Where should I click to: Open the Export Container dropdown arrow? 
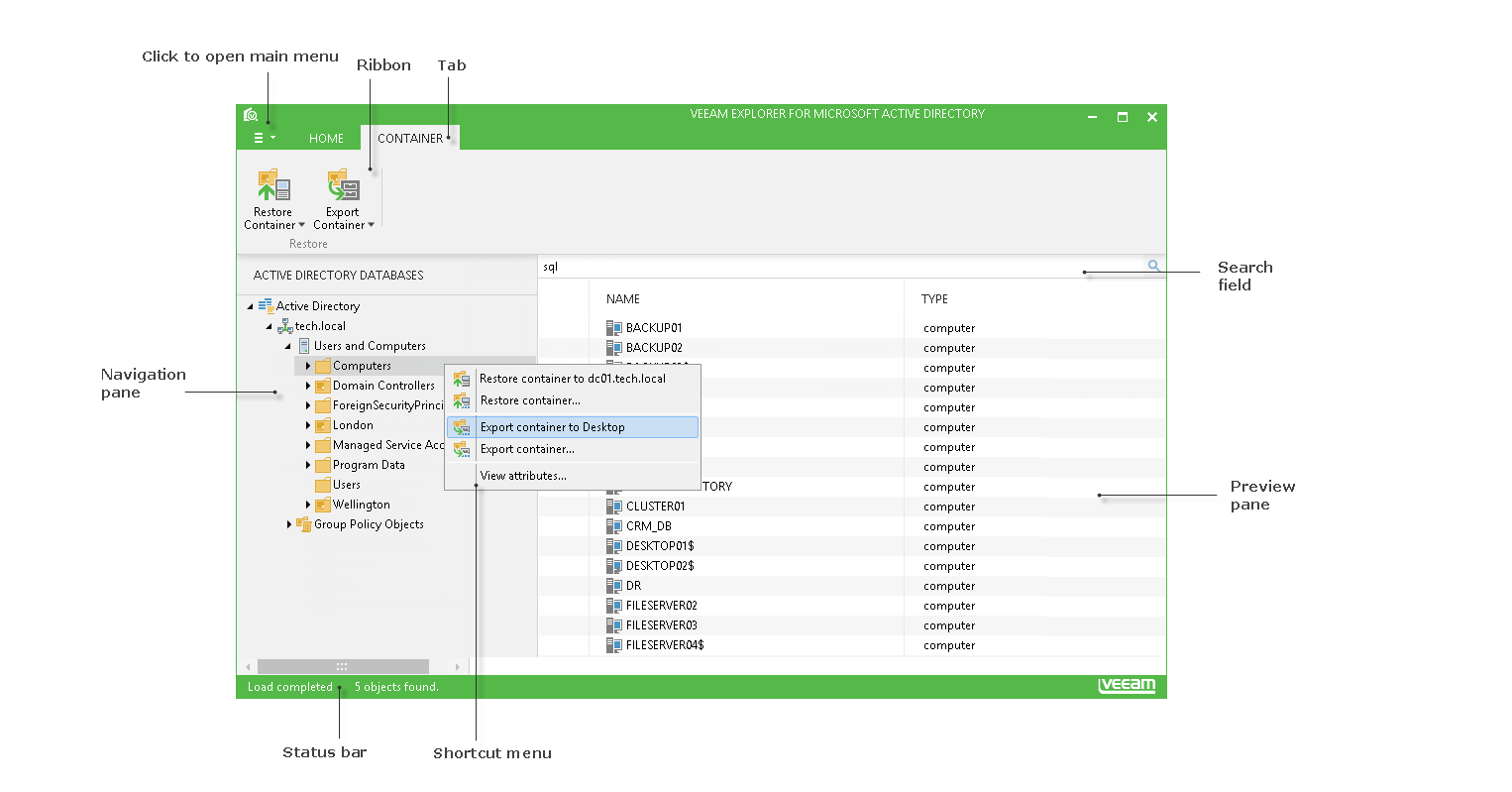tap(372, 225)
